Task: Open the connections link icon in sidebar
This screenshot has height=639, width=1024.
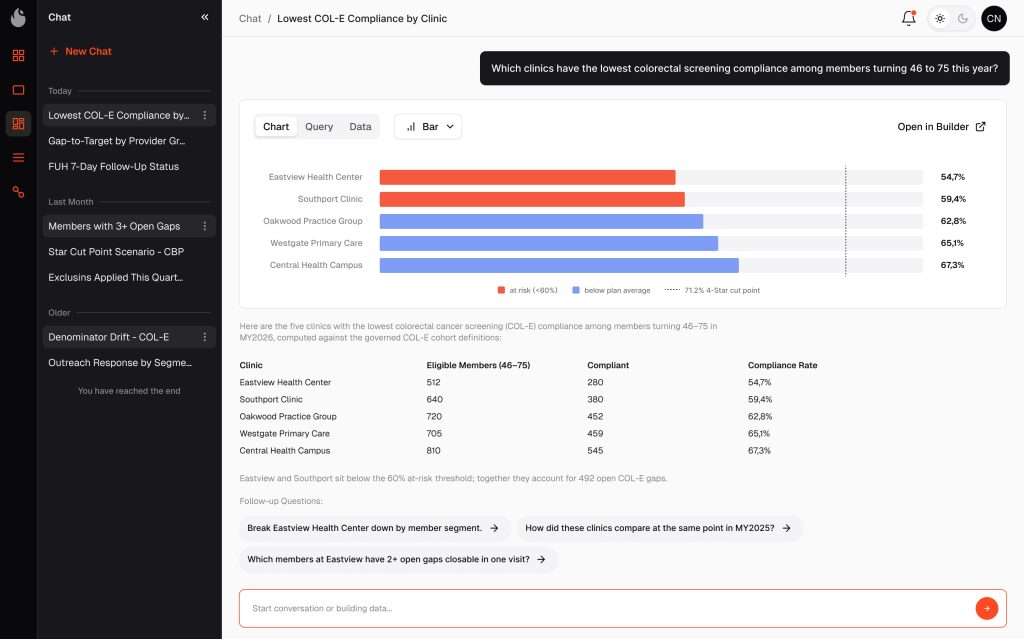Action: pos(18,191)
